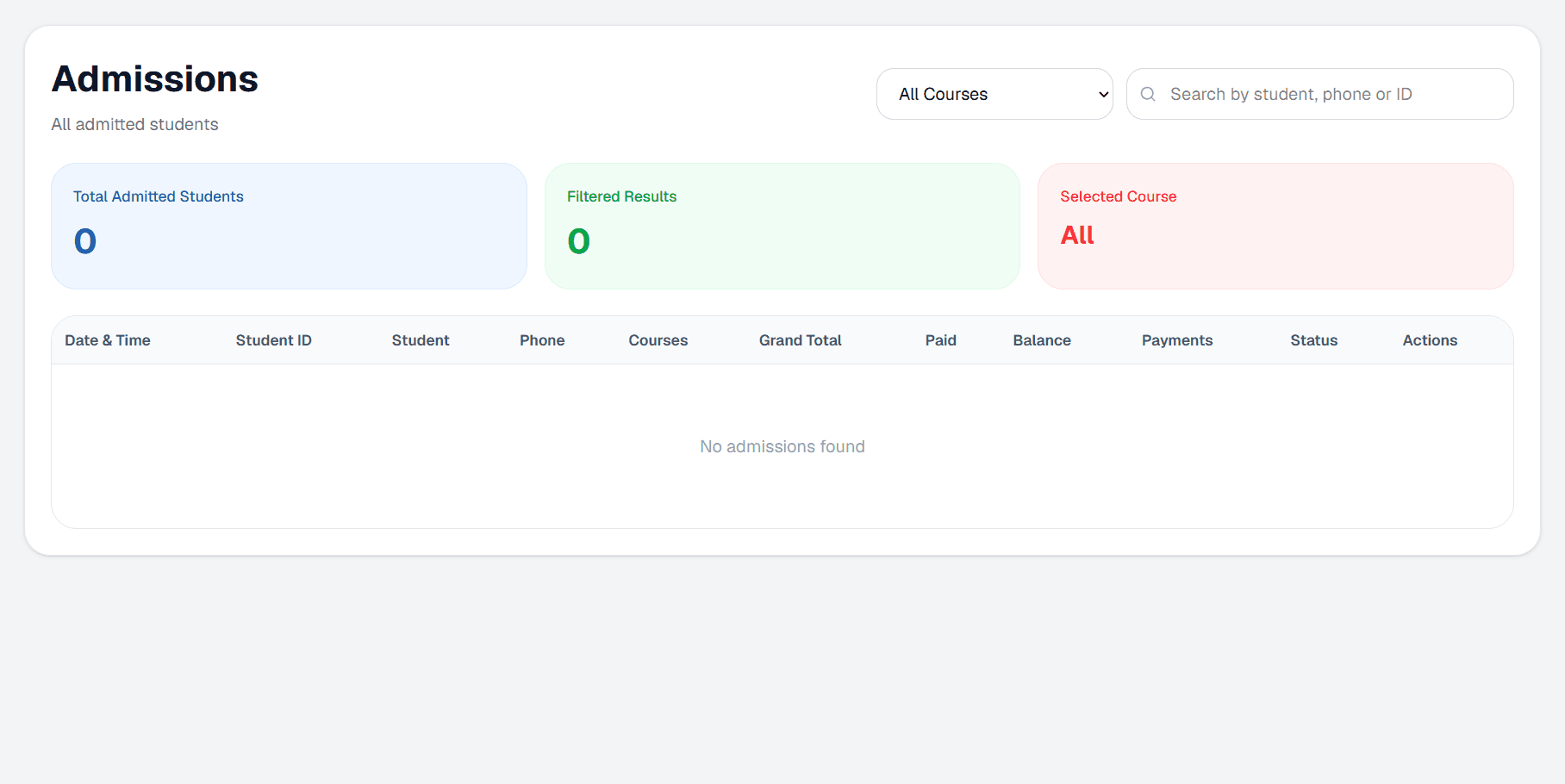This screenshot has height=784, width=1565.
Task: Click the Balance column header
Action: point(1042,340)
